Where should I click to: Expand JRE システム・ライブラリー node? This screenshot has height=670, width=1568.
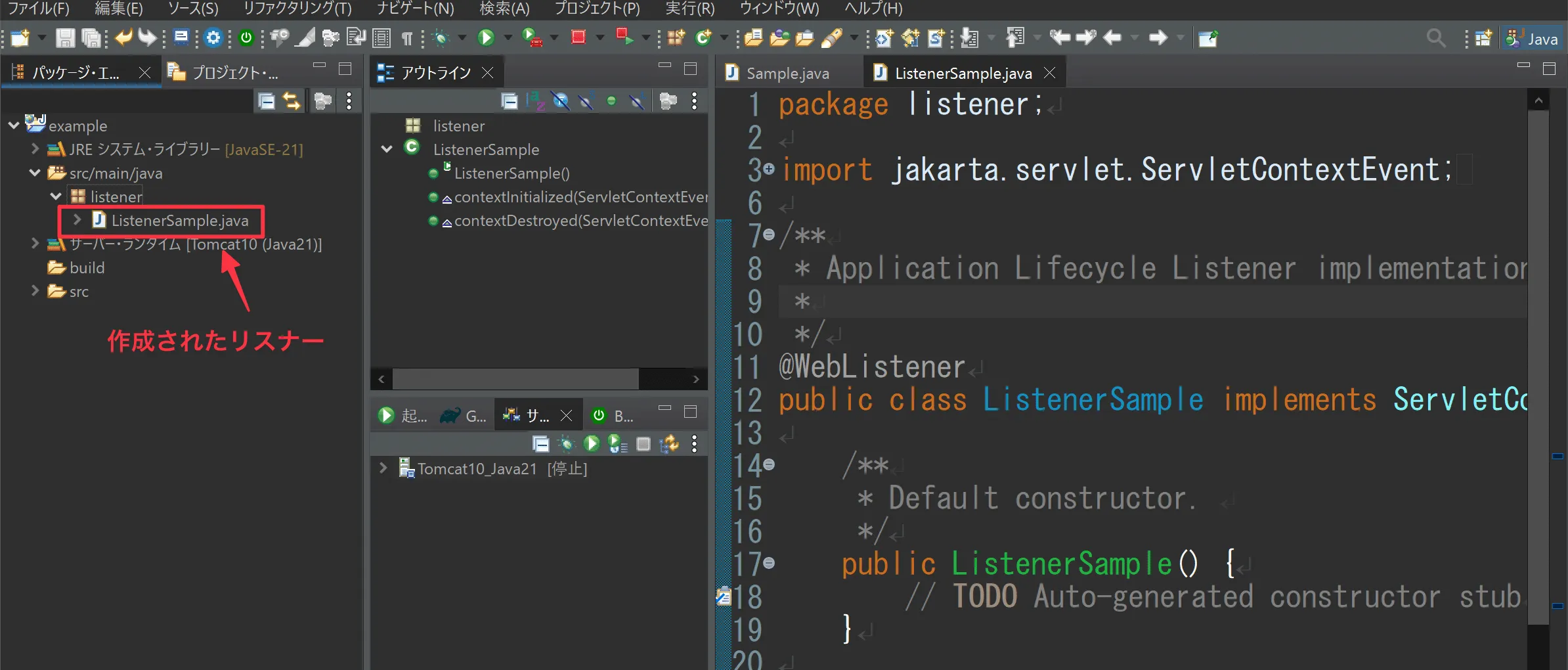[x=35, y=149]
